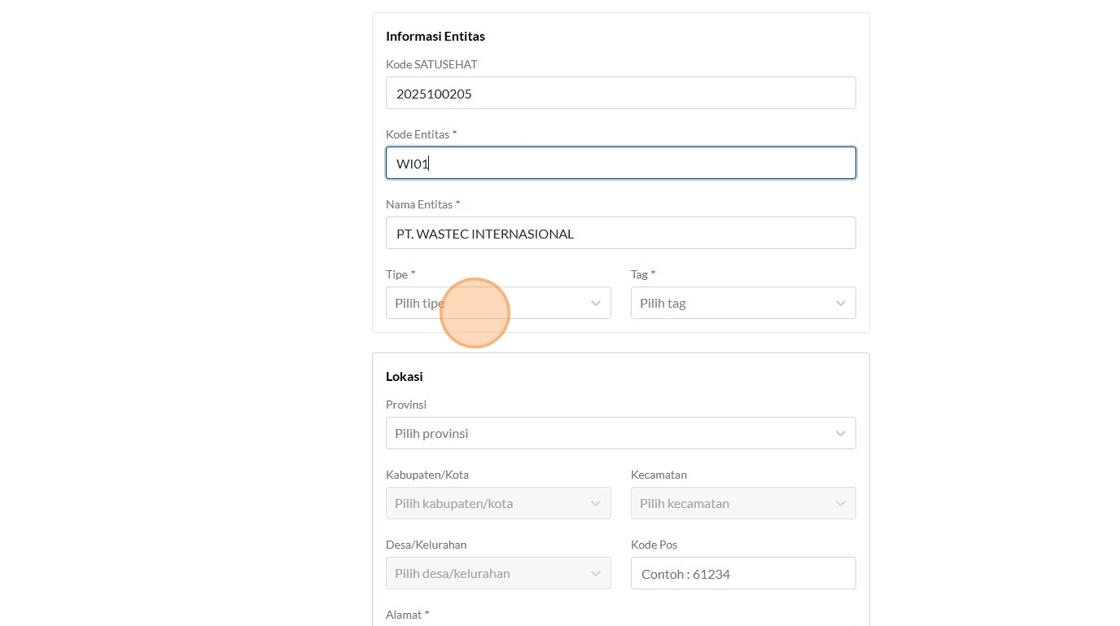
Task: Click the chevron arrow in the Kabupaten/Kota dropdown
Action: (x=595, y=503)
